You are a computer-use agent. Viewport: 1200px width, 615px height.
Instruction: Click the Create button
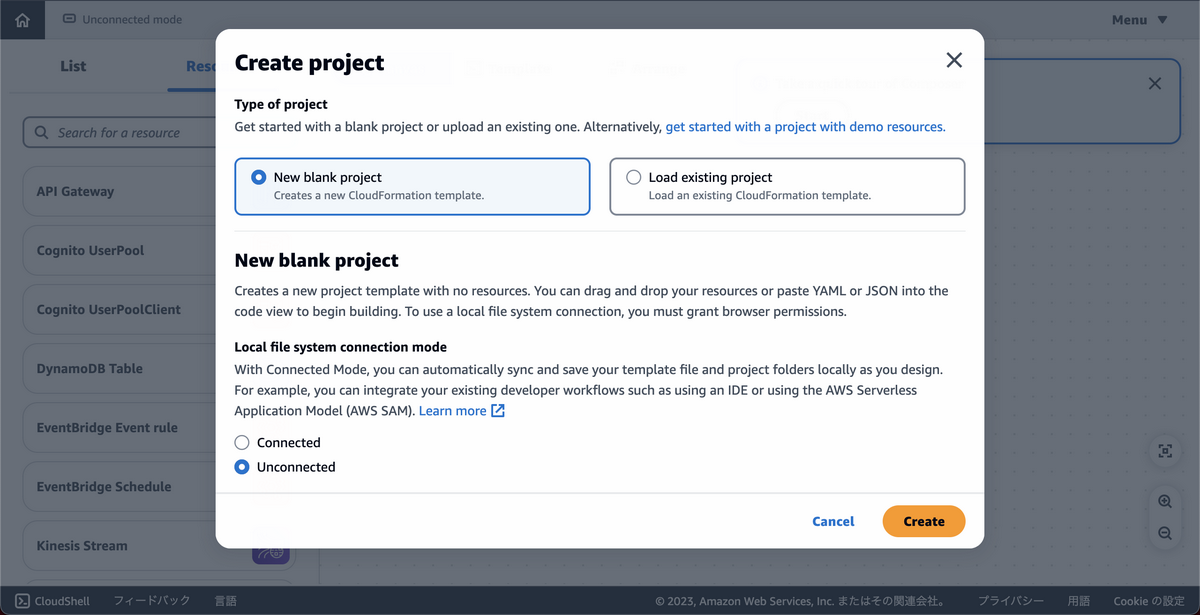pyautogui.click(x=924, y=521)
